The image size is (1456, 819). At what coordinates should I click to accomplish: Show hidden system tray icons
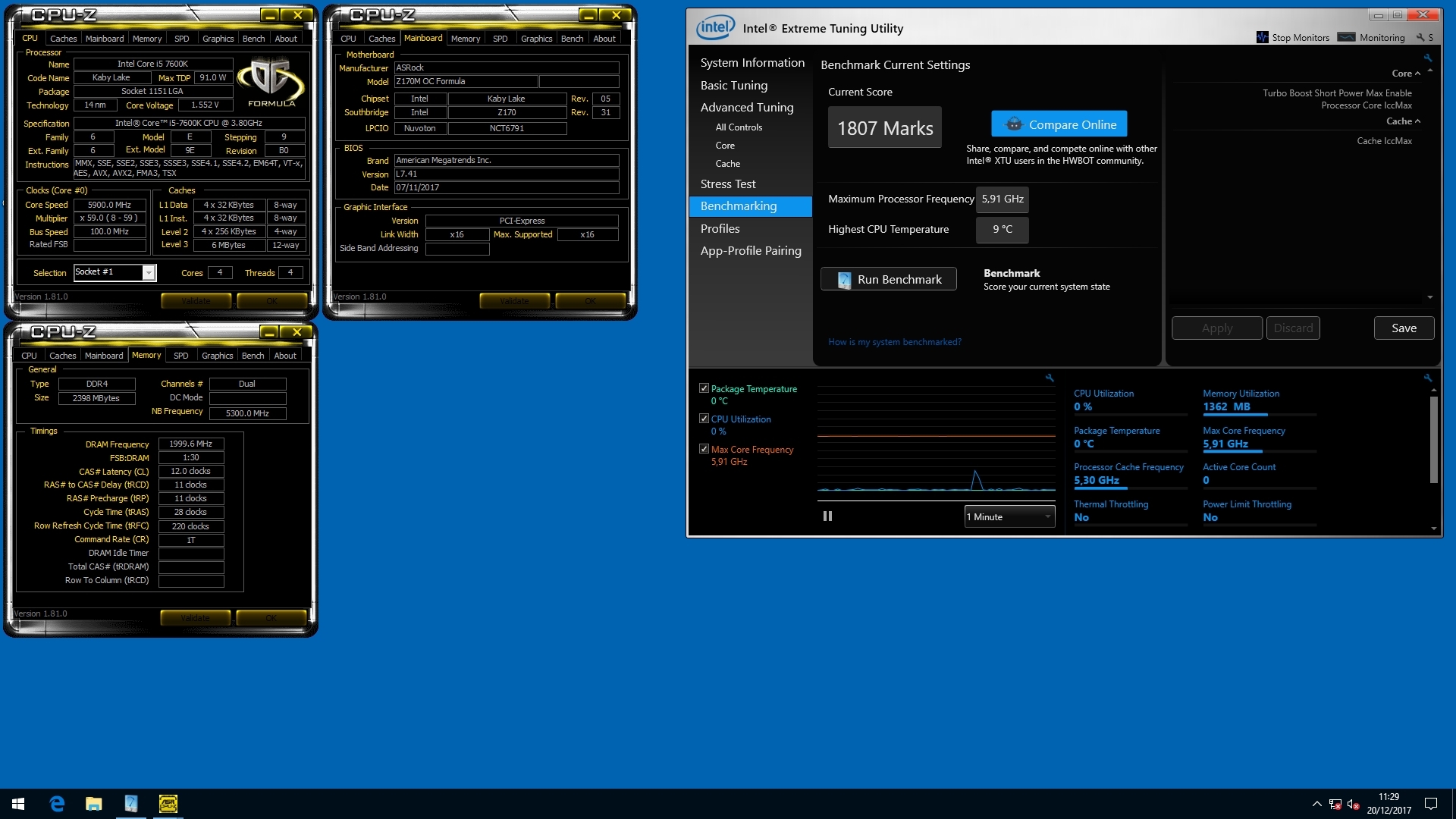coord(1316,804)
